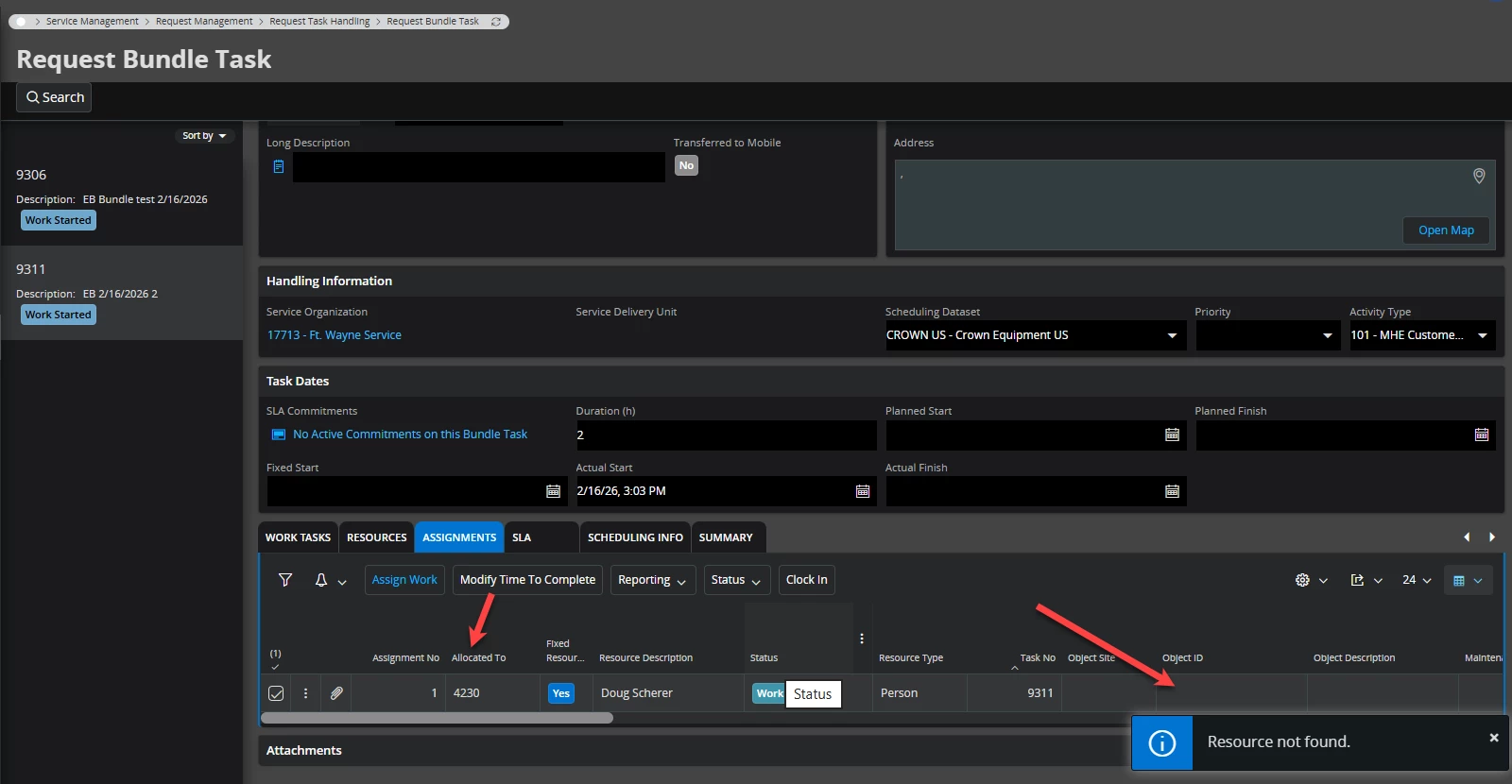Open the map pin location icon
The image size is (1512, 784).
pos(1479,176)
